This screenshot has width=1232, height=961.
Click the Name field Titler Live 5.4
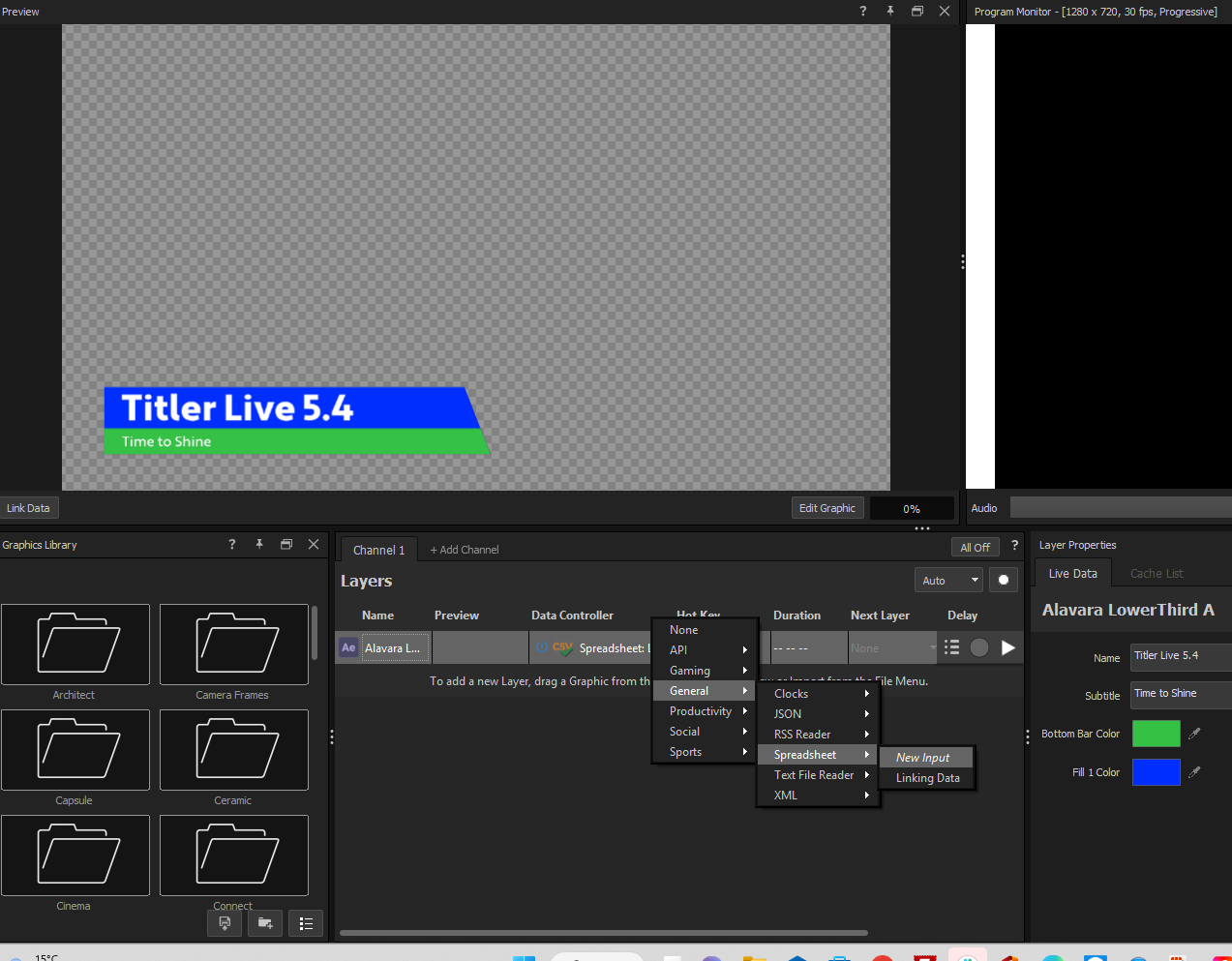tap(1181, 657)
